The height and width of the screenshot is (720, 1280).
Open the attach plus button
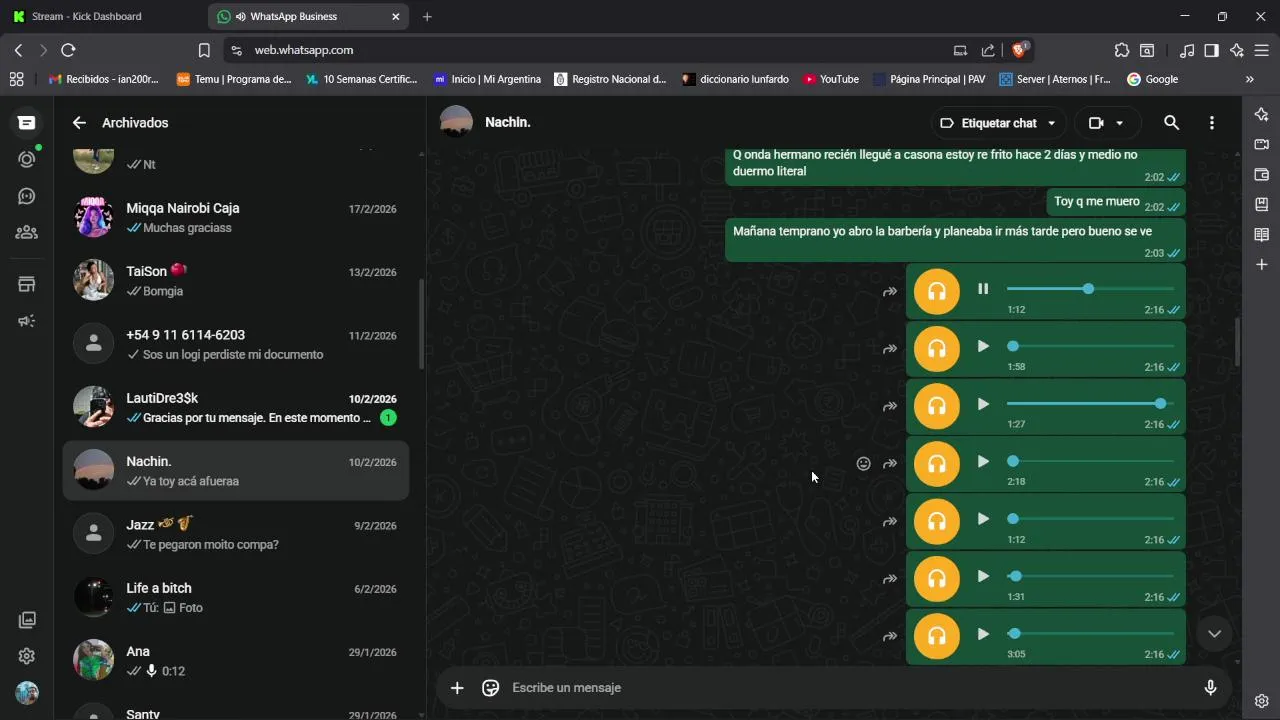point(457,688)
